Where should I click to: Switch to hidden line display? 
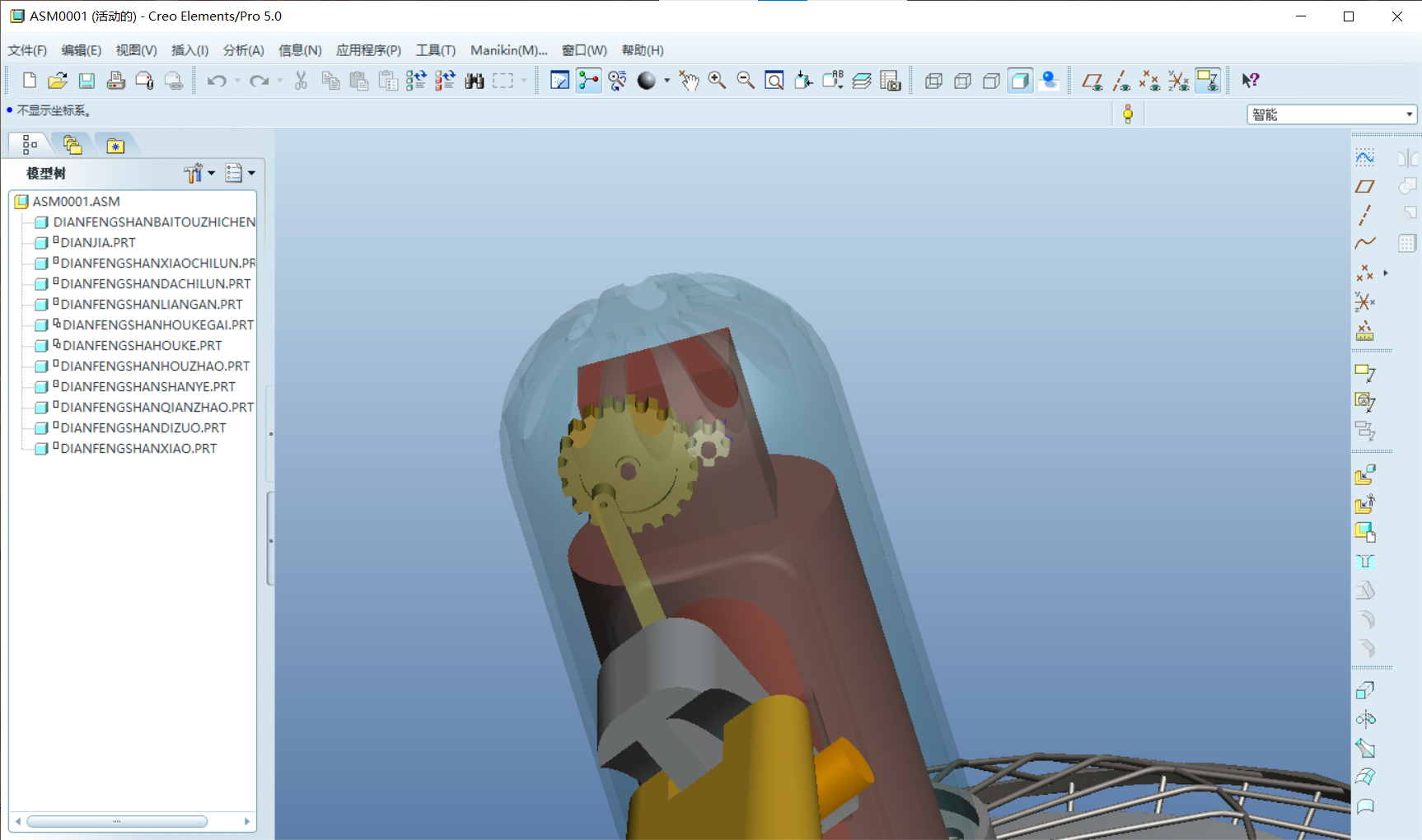point(962,81)
